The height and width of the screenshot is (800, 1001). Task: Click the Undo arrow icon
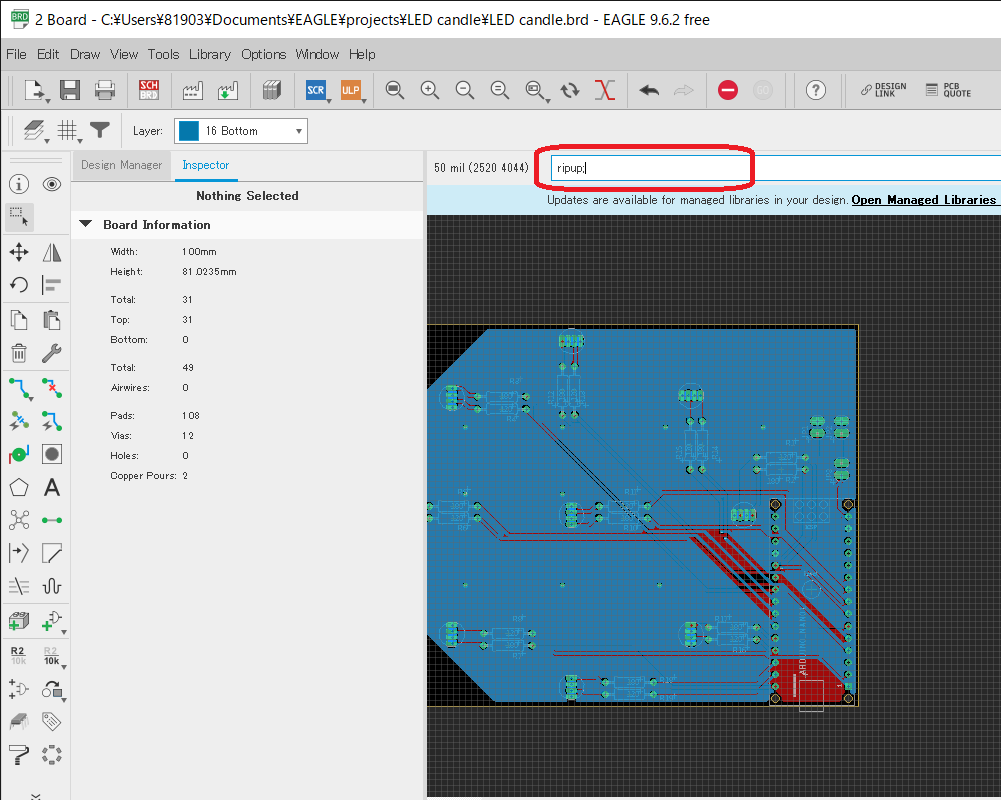pos(649,90)
